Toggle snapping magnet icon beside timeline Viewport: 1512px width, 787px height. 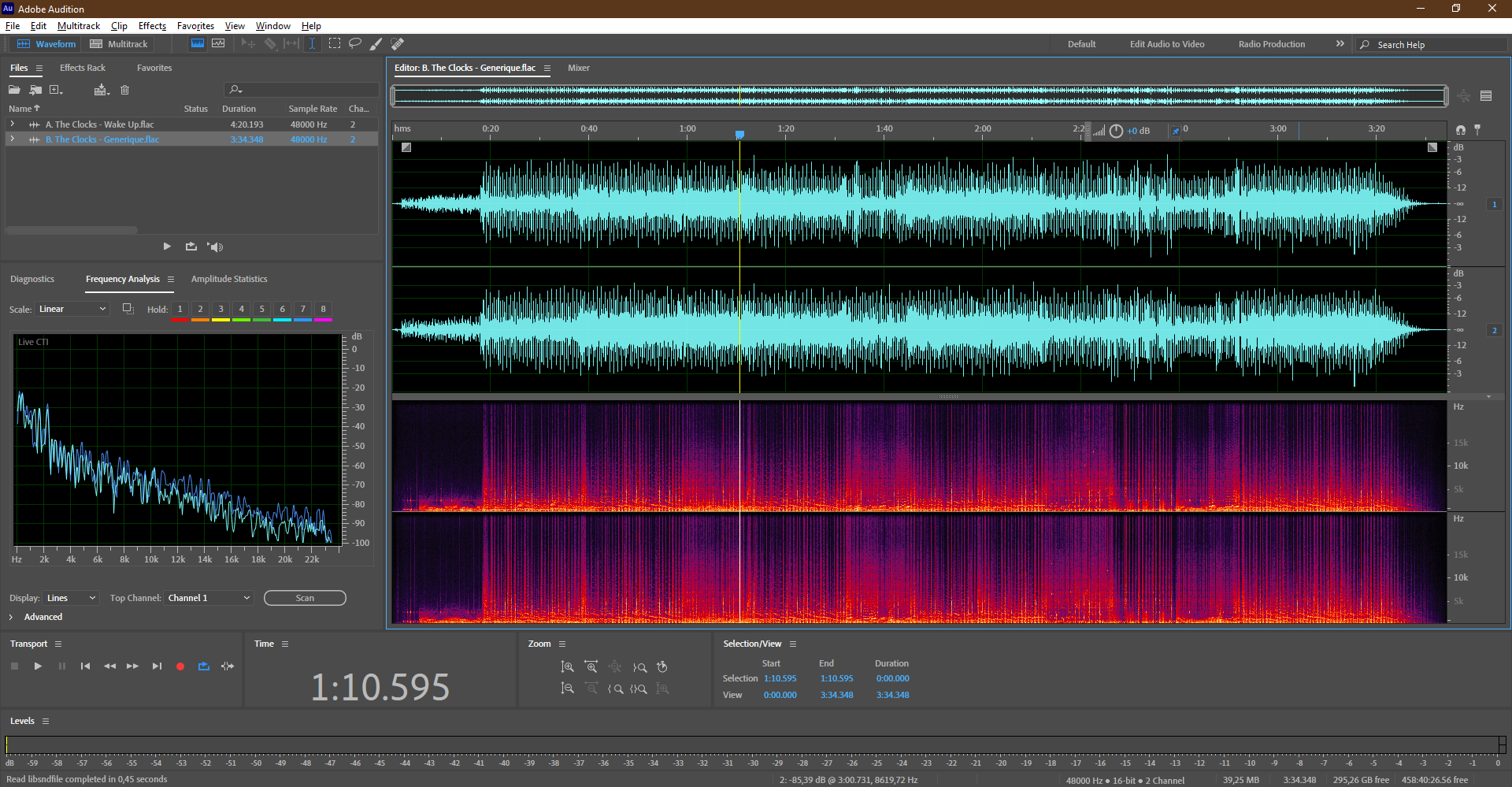point(1461,130)
